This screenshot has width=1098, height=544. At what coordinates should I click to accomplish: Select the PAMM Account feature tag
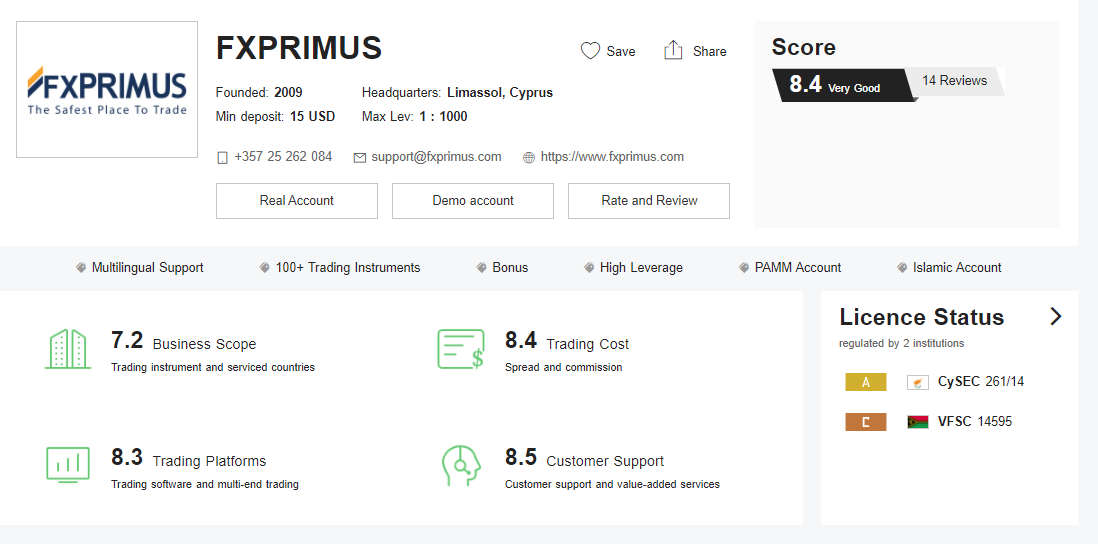[x=797, y=268]
